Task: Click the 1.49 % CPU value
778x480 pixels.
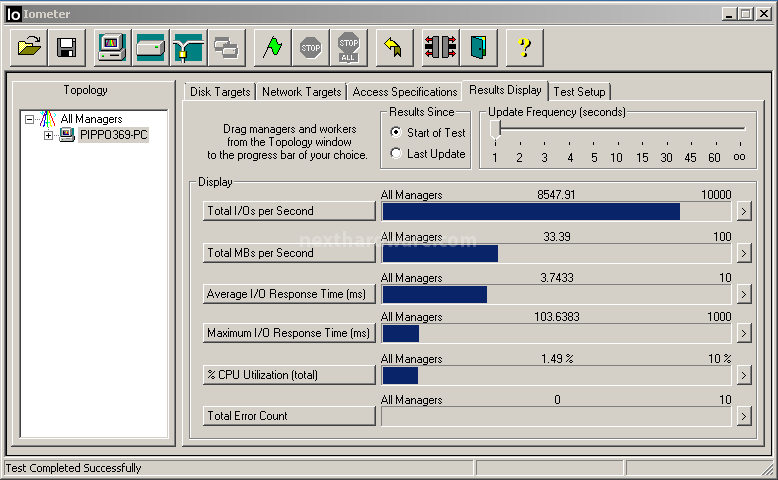Action: (x=557, y=359)
